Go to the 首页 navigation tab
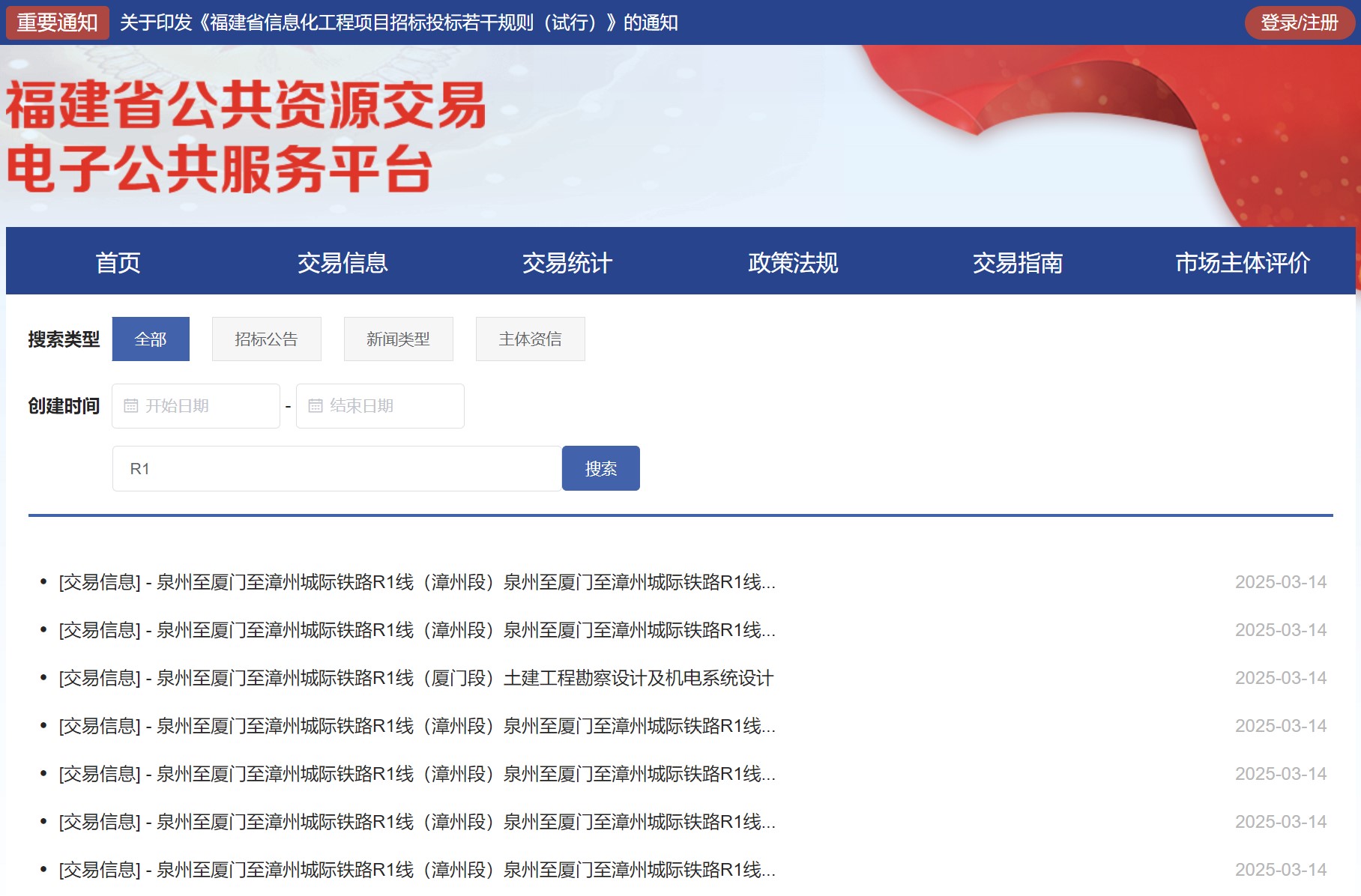 pos(118,263)
